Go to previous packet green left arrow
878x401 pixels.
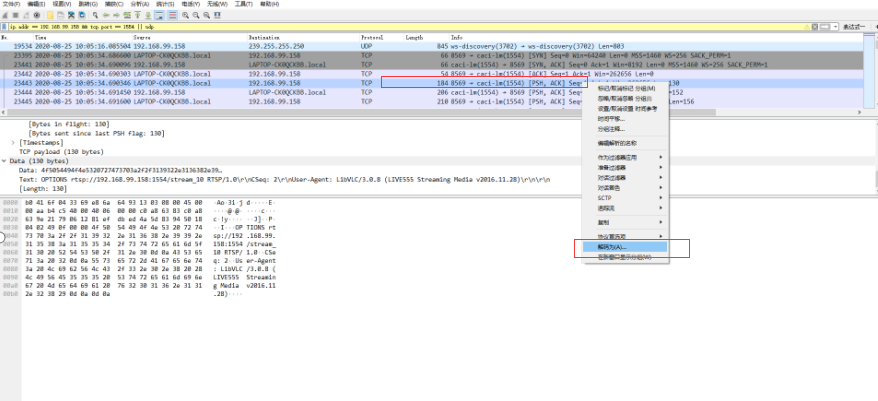pos(106,15)
